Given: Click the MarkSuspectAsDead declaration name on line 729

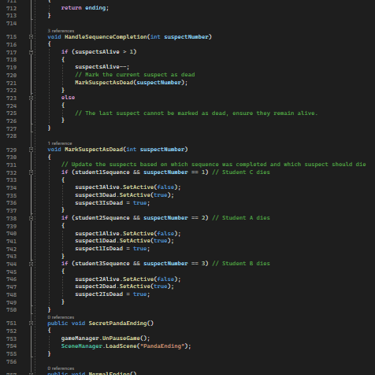Looking at the screenshot, I should pyautogui.click(x=94, y=149).
